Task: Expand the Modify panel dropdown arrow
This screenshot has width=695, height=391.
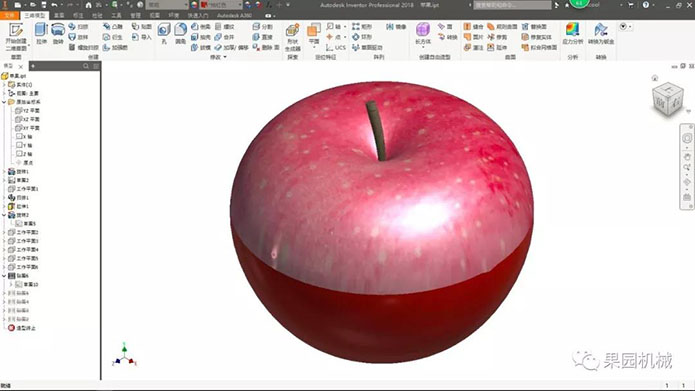Action: click(x=225, y=57)
